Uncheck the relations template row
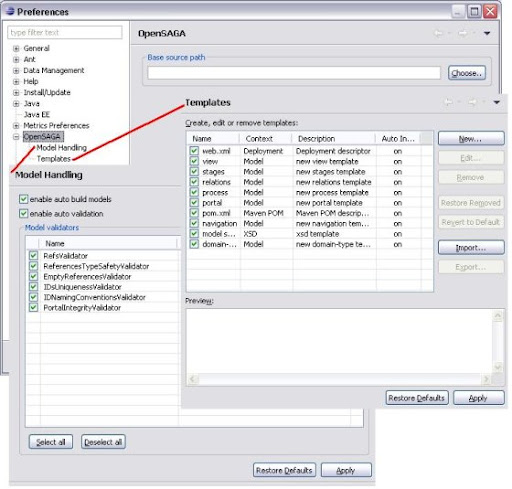This screenshot has width=512, height=489. [x=194, y=182]
